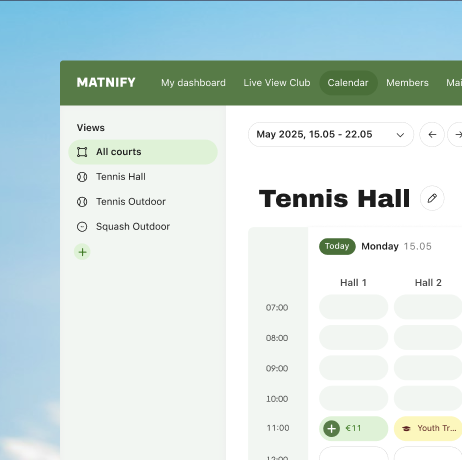Click the €11 price label at 11:00
This screenshot has width=462, height=460.
(x=353, y=428)
